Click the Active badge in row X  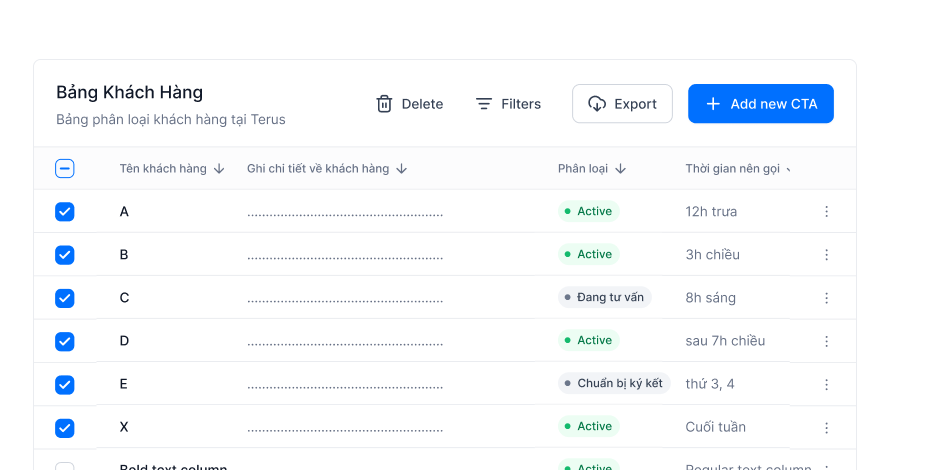(x=588, y=426)
